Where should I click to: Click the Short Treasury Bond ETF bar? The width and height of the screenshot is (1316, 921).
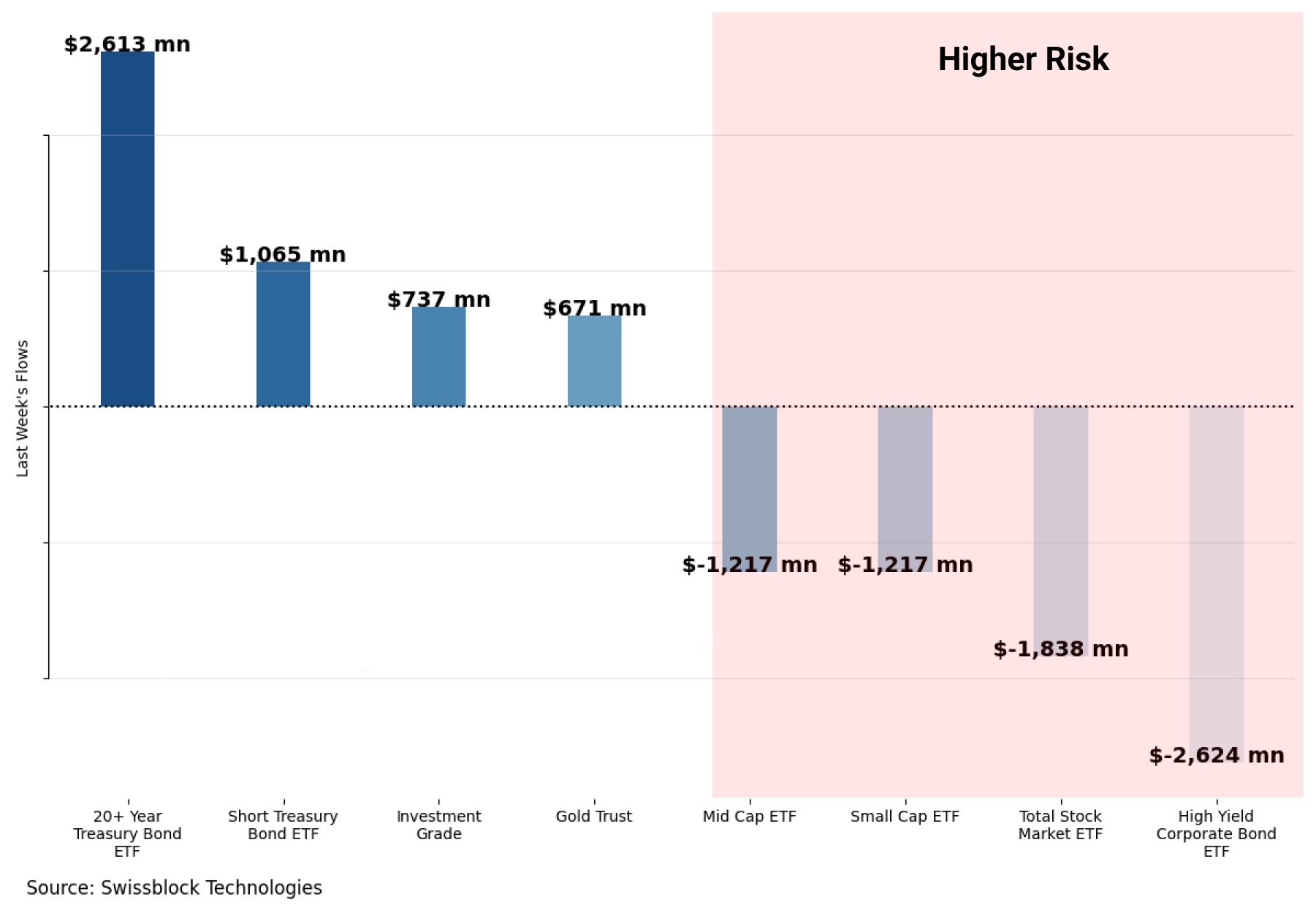(284, 335)
